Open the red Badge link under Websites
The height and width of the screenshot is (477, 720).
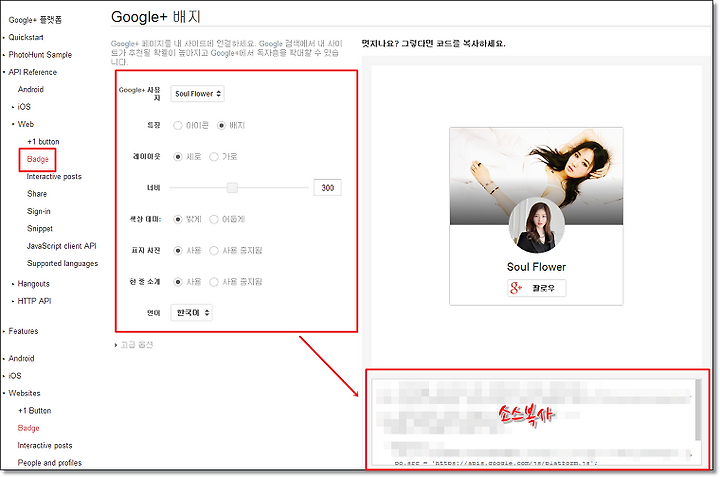[x=28, y=428]
